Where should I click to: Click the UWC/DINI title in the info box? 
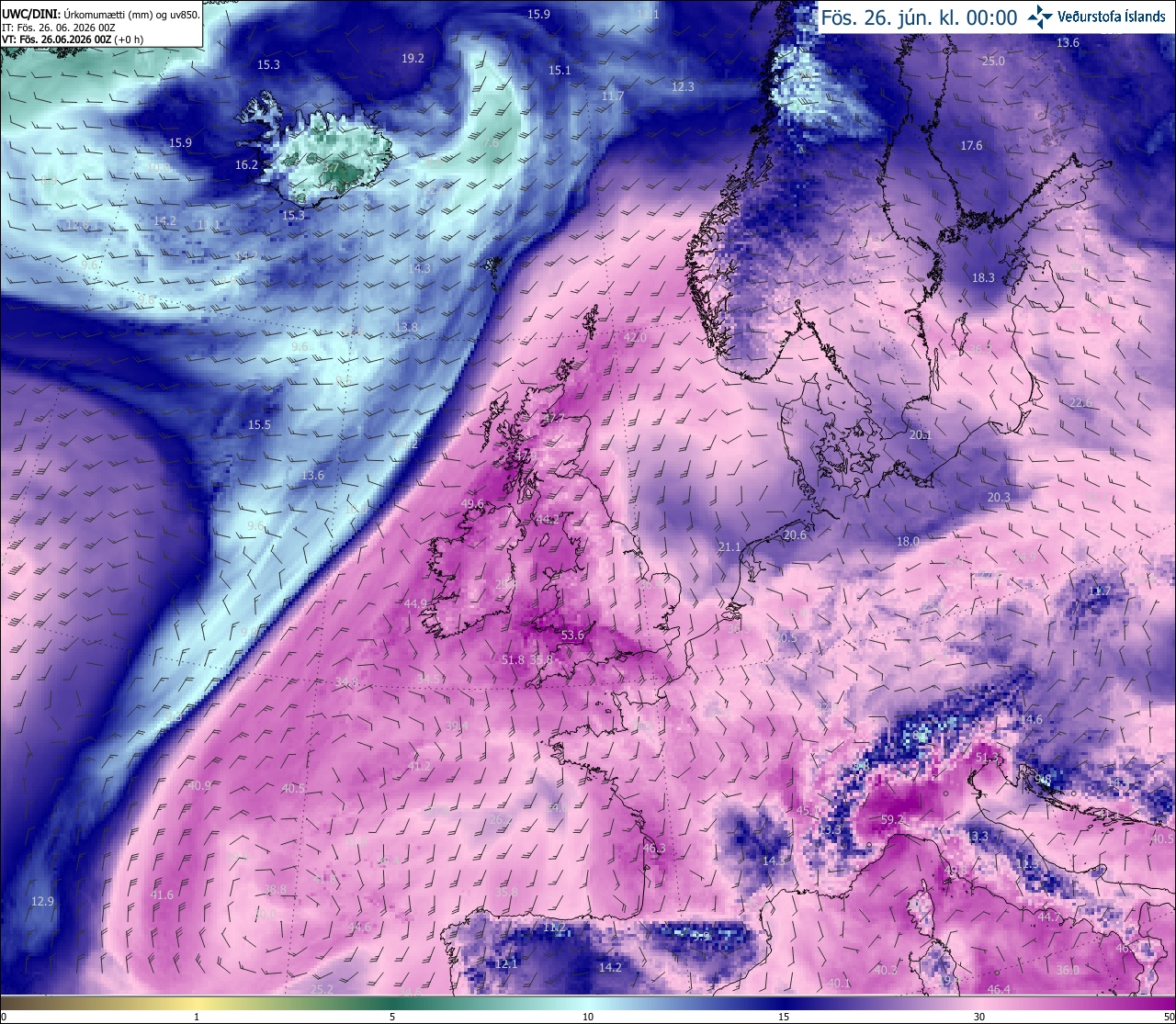coord(30,15)
